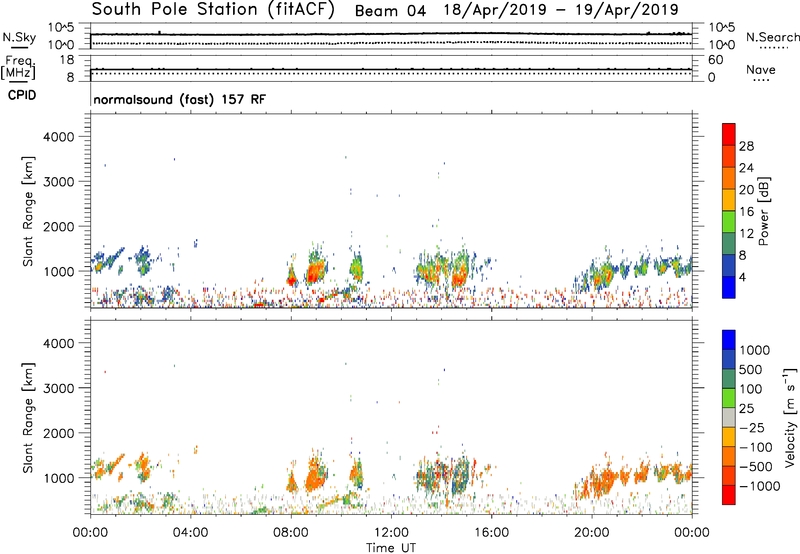Image resolution: width=800 pixels, height=554 pixels.
Task: Click the 12:00 time axis tick label
Action: [391, 533]
